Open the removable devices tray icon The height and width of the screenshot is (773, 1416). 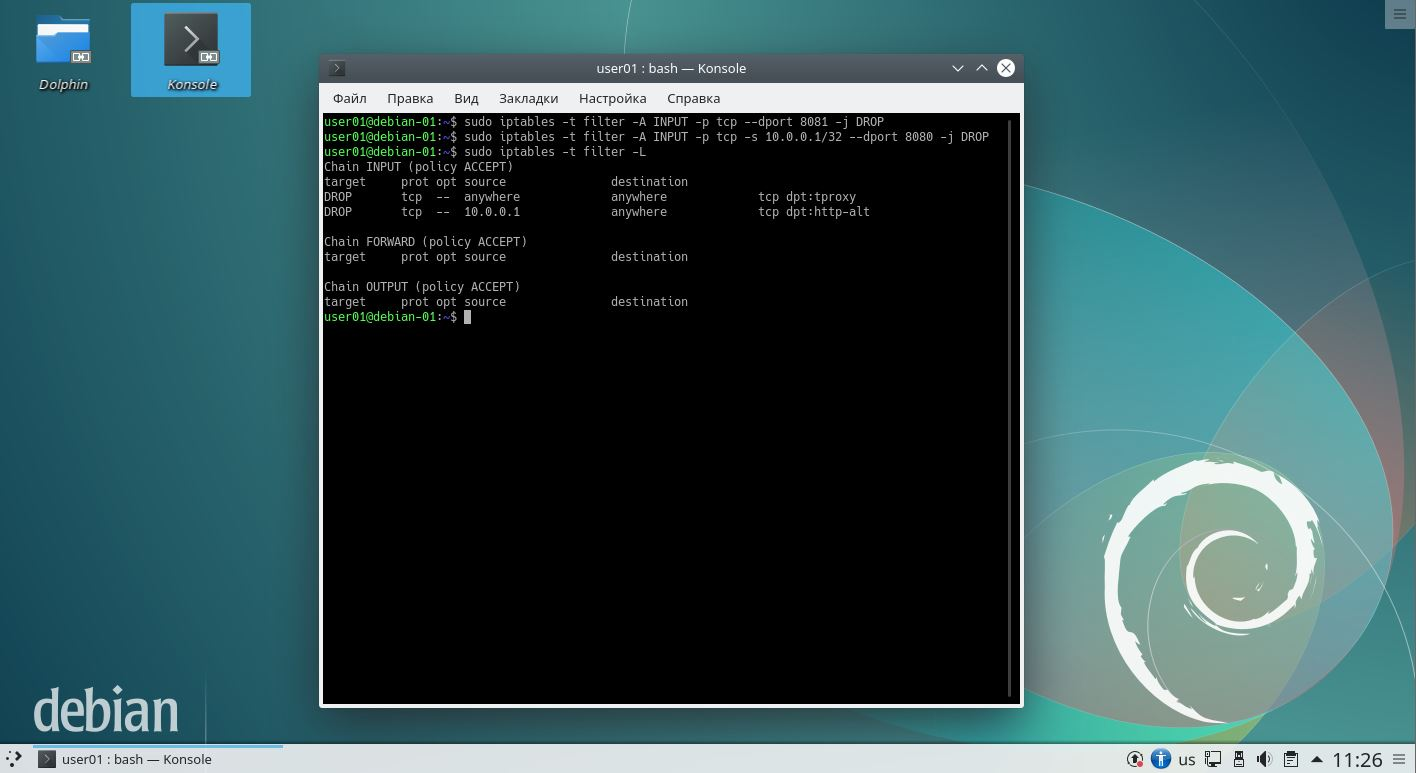point(1238,759)
